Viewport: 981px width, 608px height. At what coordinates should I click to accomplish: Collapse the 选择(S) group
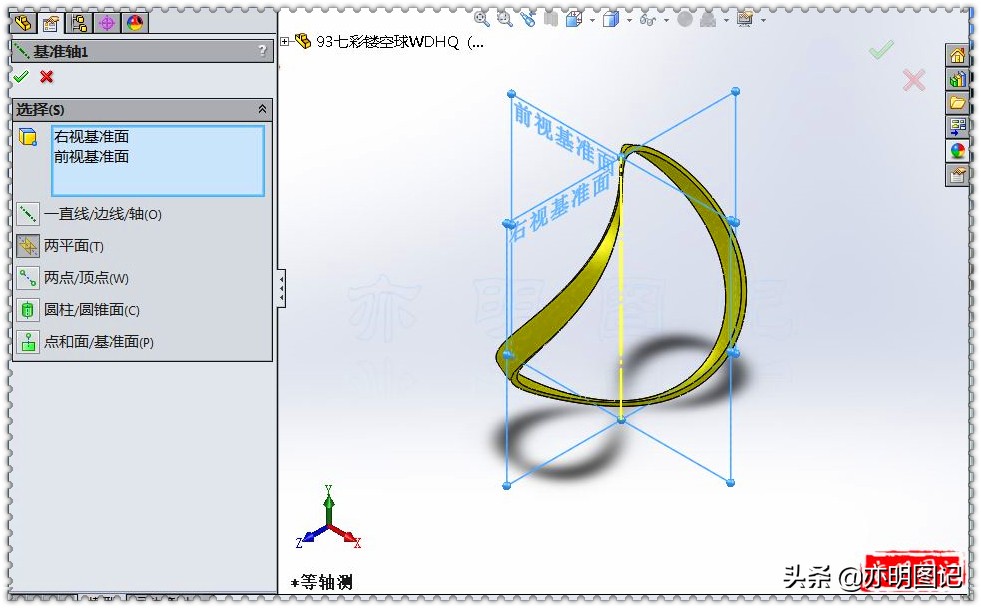[x=262, y=110]
